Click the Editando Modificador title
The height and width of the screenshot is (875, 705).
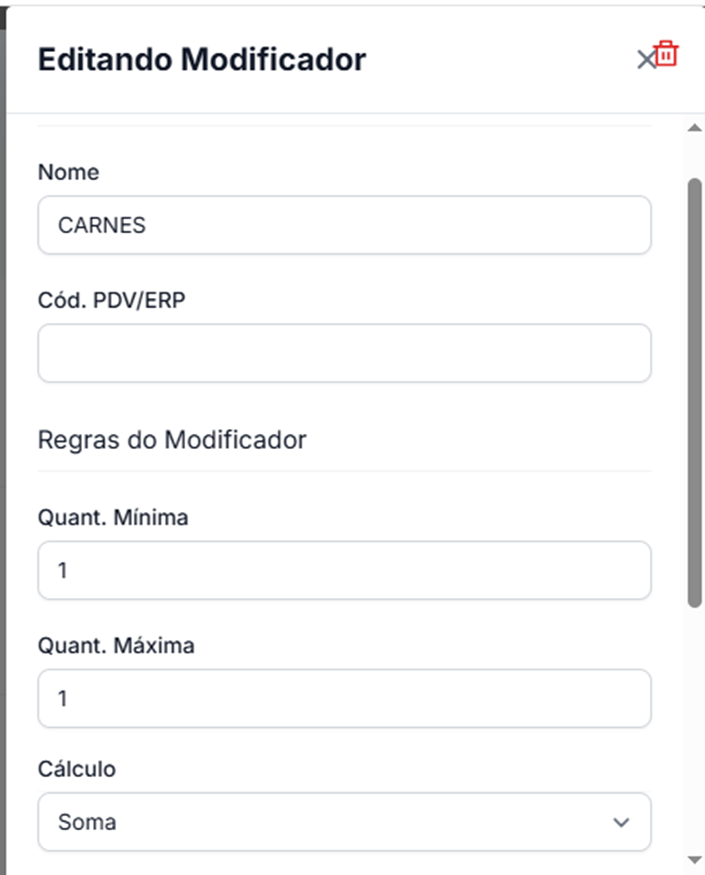202,60
